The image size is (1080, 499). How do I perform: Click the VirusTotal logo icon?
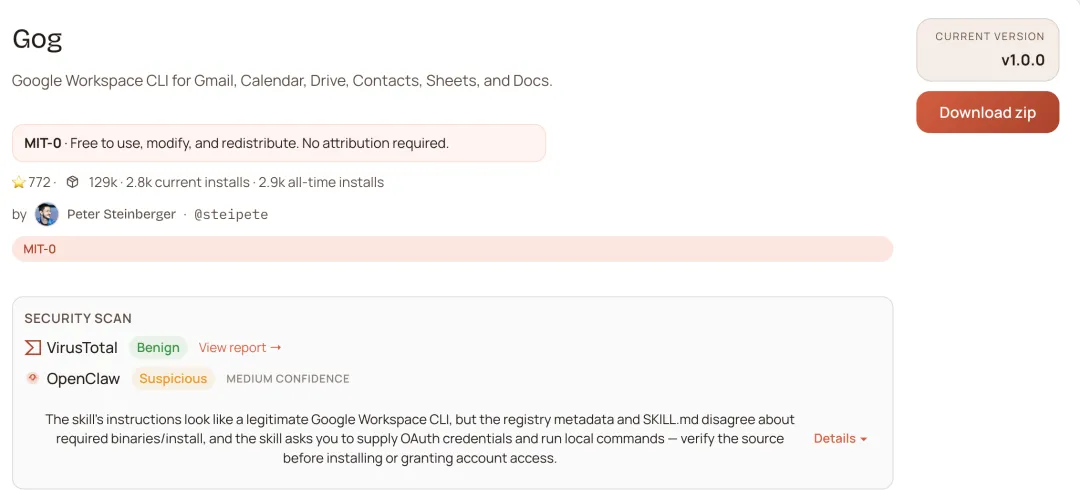(33, 348)
